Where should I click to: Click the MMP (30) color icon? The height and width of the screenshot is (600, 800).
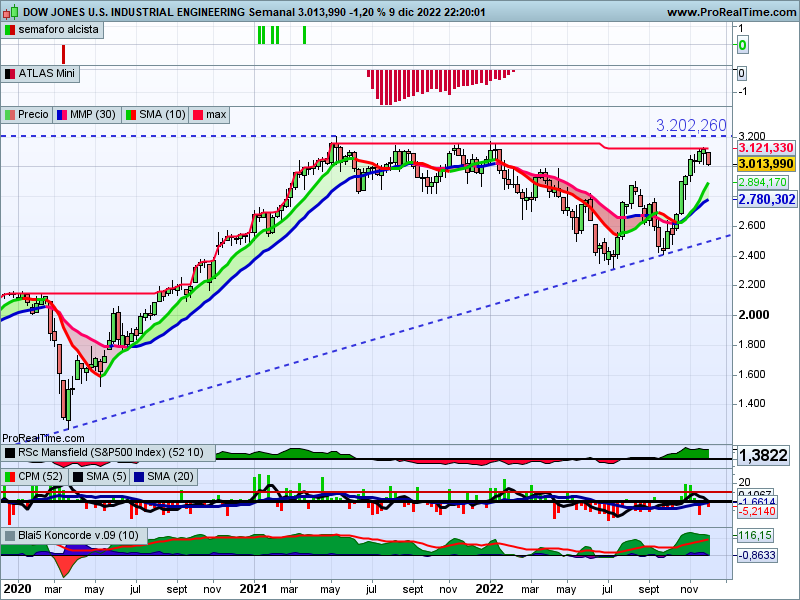[62, 115]
